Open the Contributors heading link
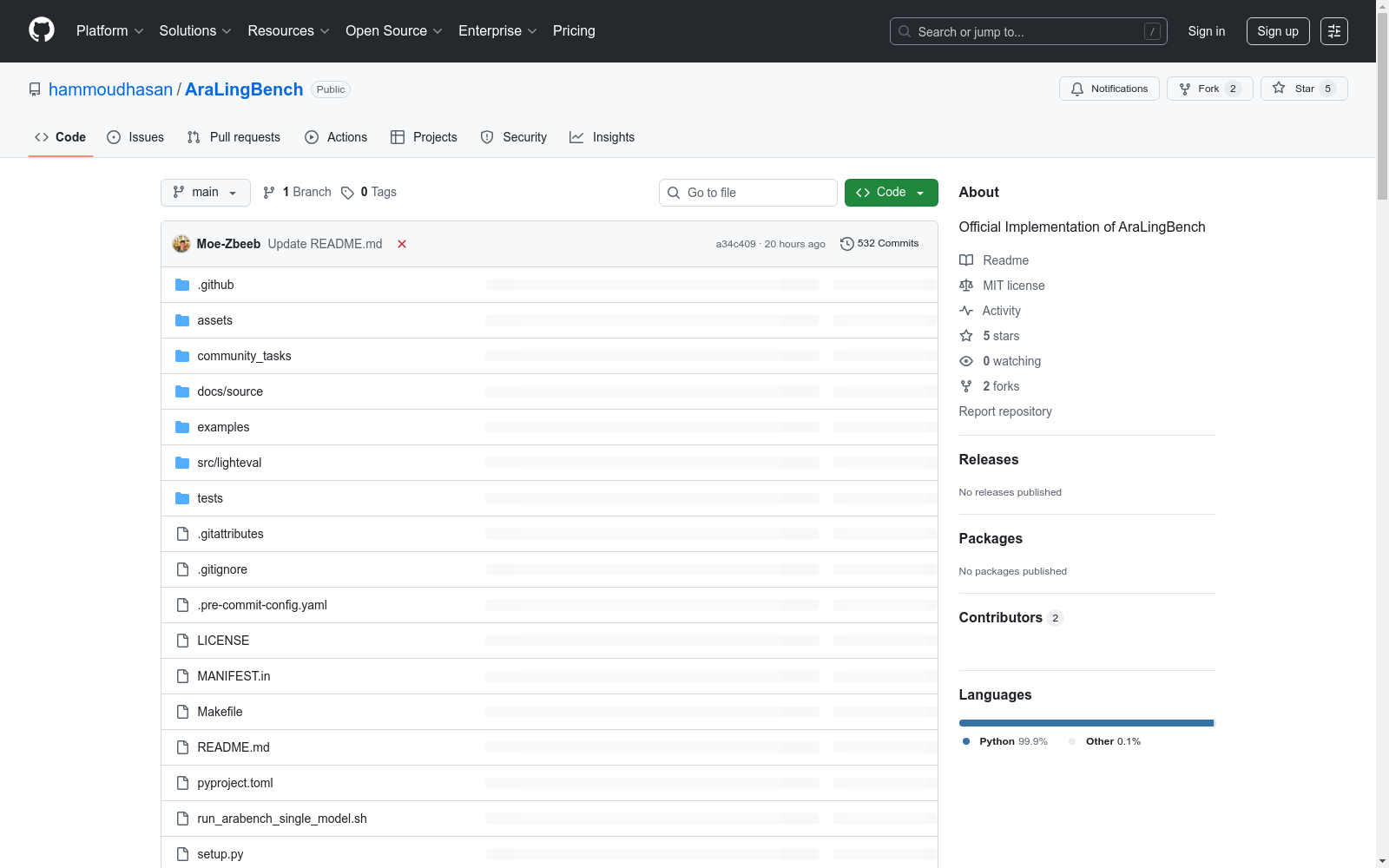 [x=1011, y=618]
